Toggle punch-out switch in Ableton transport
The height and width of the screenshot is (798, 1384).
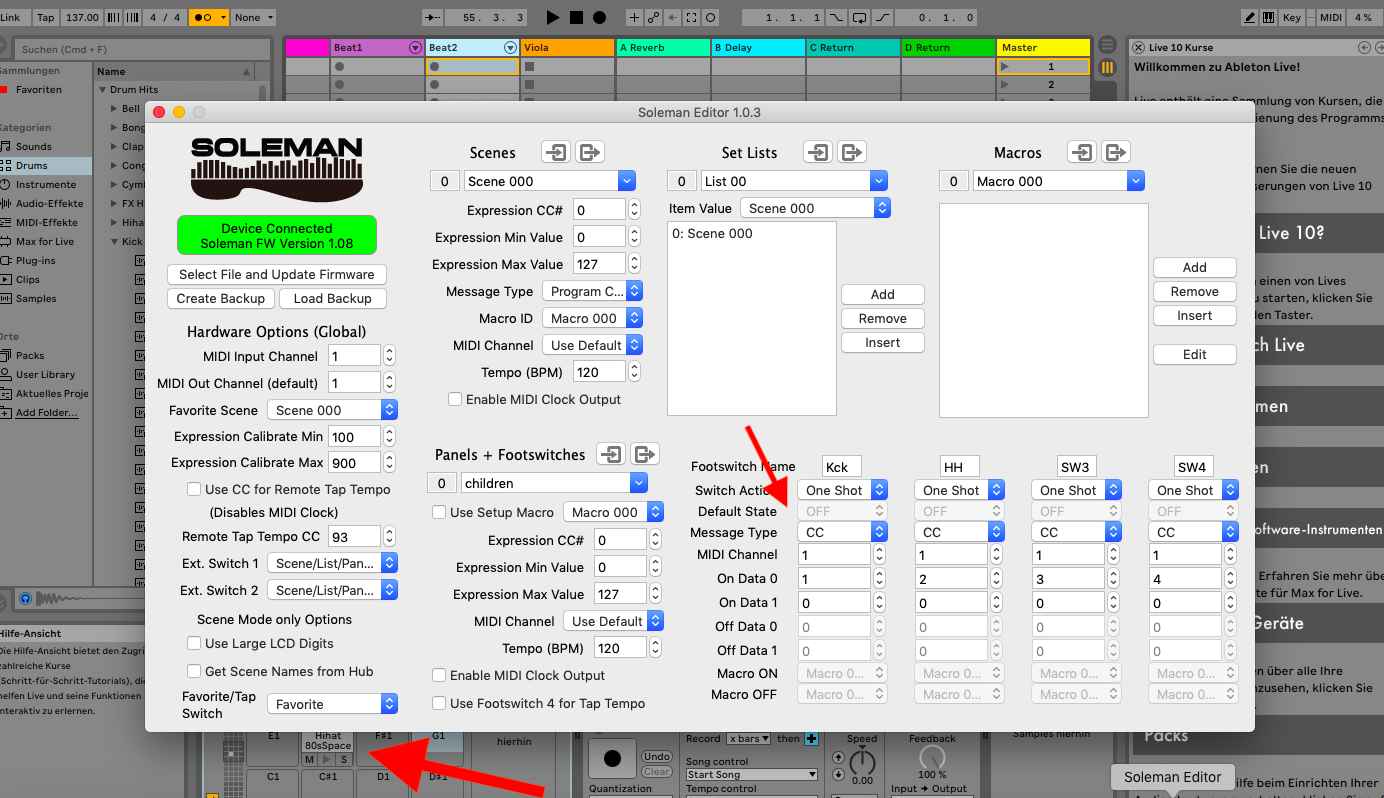tap(882, 18)
